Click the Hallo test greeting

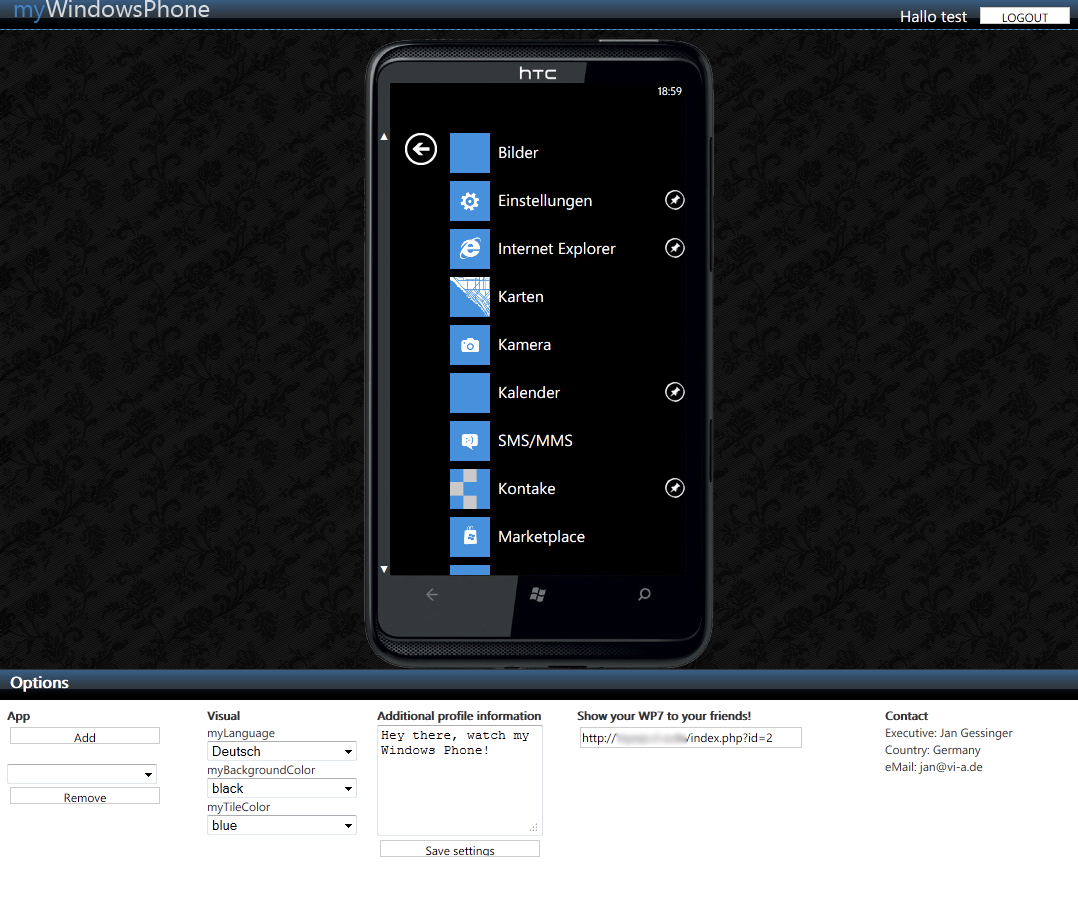pyautogui.click(x=933, y=16)
